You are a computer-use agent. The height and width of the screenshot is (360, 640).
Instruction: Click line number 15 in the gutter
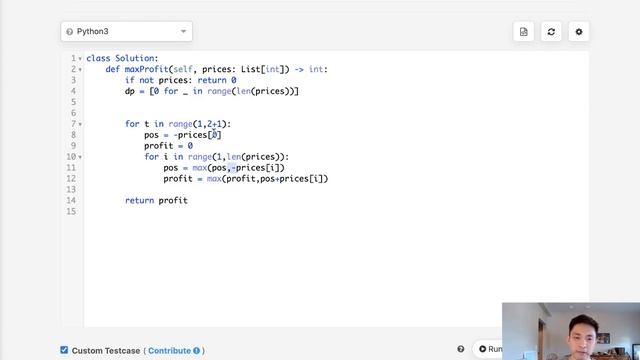(71, 211)
